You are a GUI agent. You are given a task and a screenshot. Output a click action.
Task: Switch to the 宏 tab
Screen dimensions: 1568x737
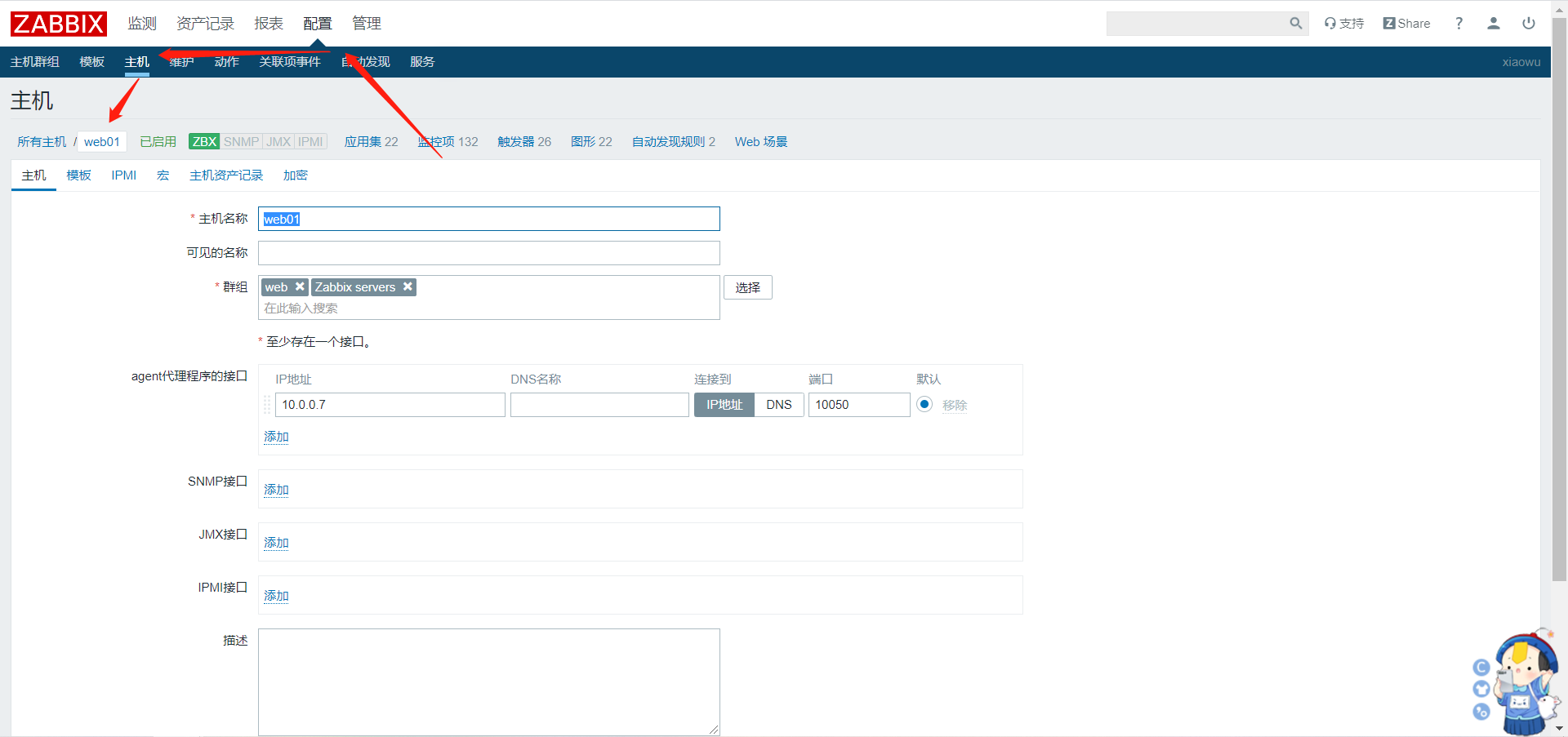coord(163,175)
